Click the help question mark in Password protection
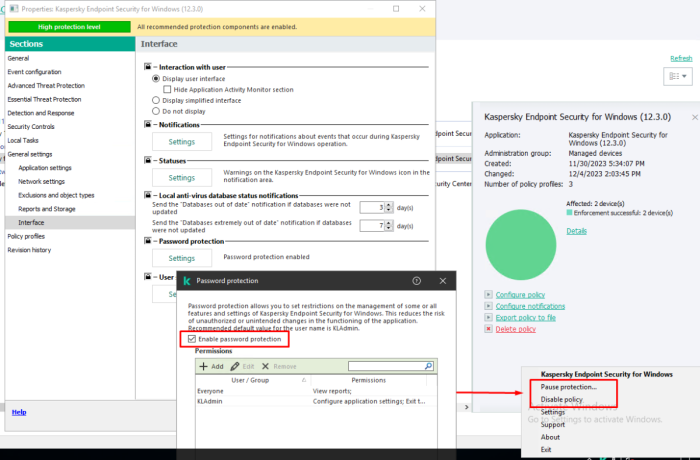Screen dimensions: 700x460 coord(416,282)
